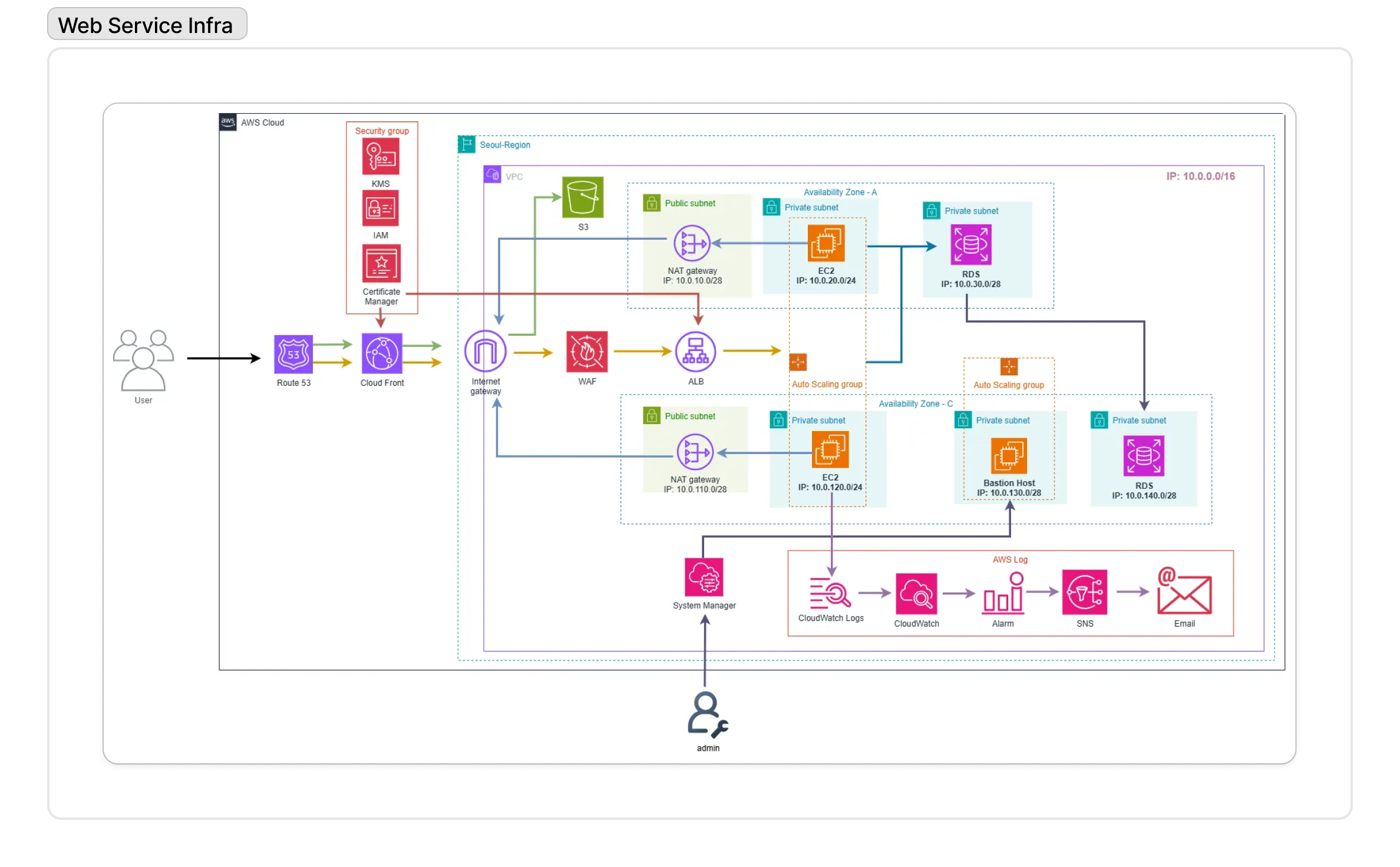Click the System Manager icon
Screen dimensions: 1400x867
[x=704, y=577]
